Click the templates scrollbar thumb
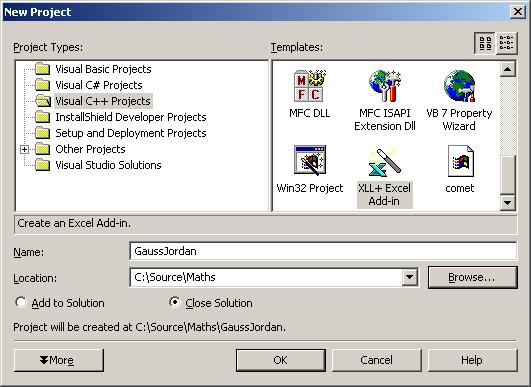The height and width of the screenshot is (387, 531). (x=508, y=175)
